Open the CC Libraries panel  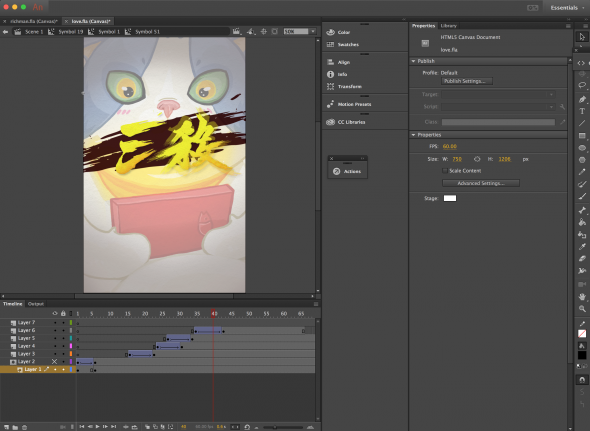coord(345,122)
